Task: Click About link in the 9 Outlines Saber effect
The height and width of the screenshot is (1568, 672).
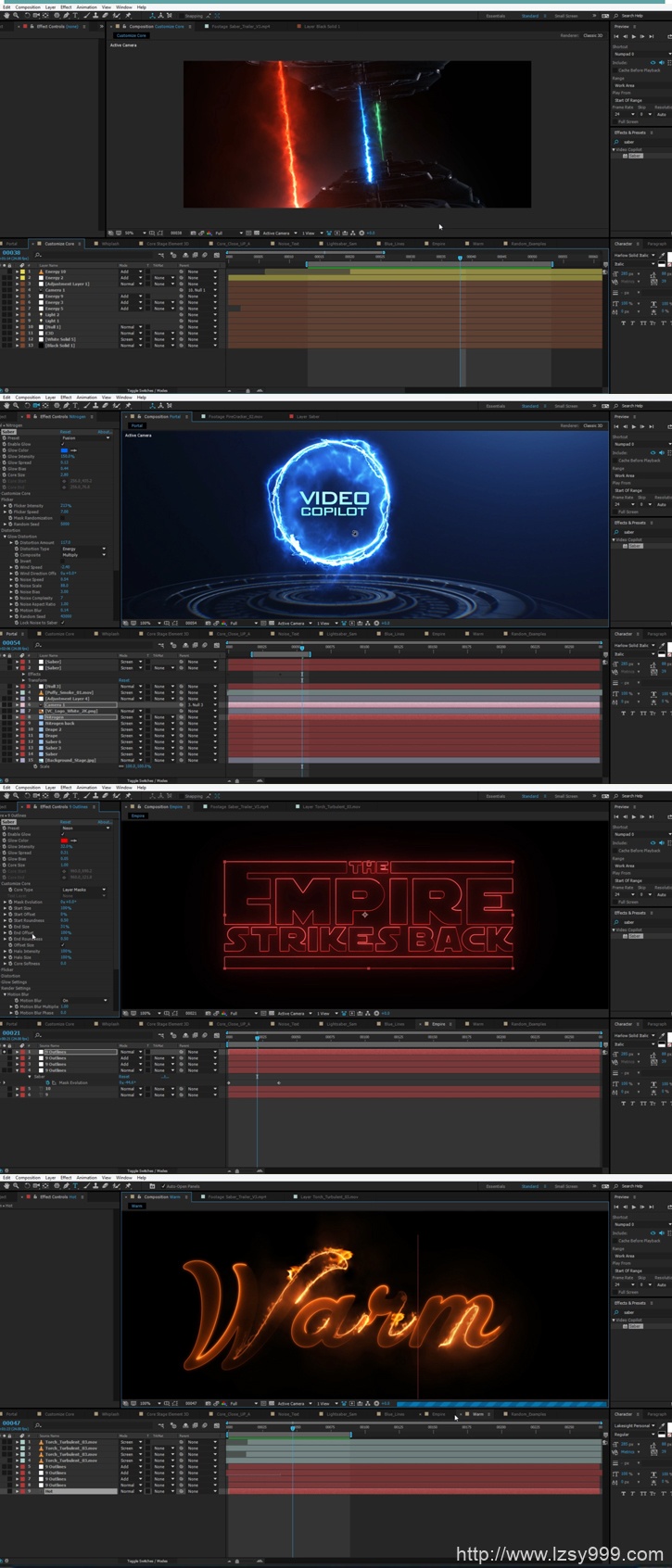Action: point(104,822)
